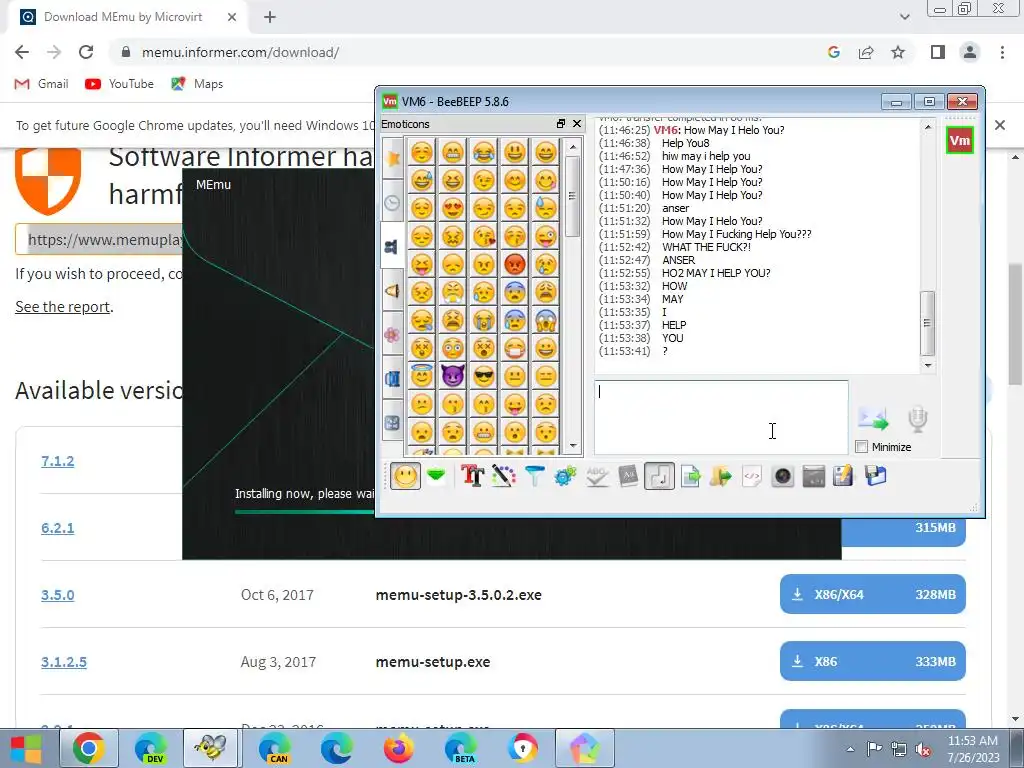
Task: Focus the BeeBEEP message input box
Action: point(721,417)
